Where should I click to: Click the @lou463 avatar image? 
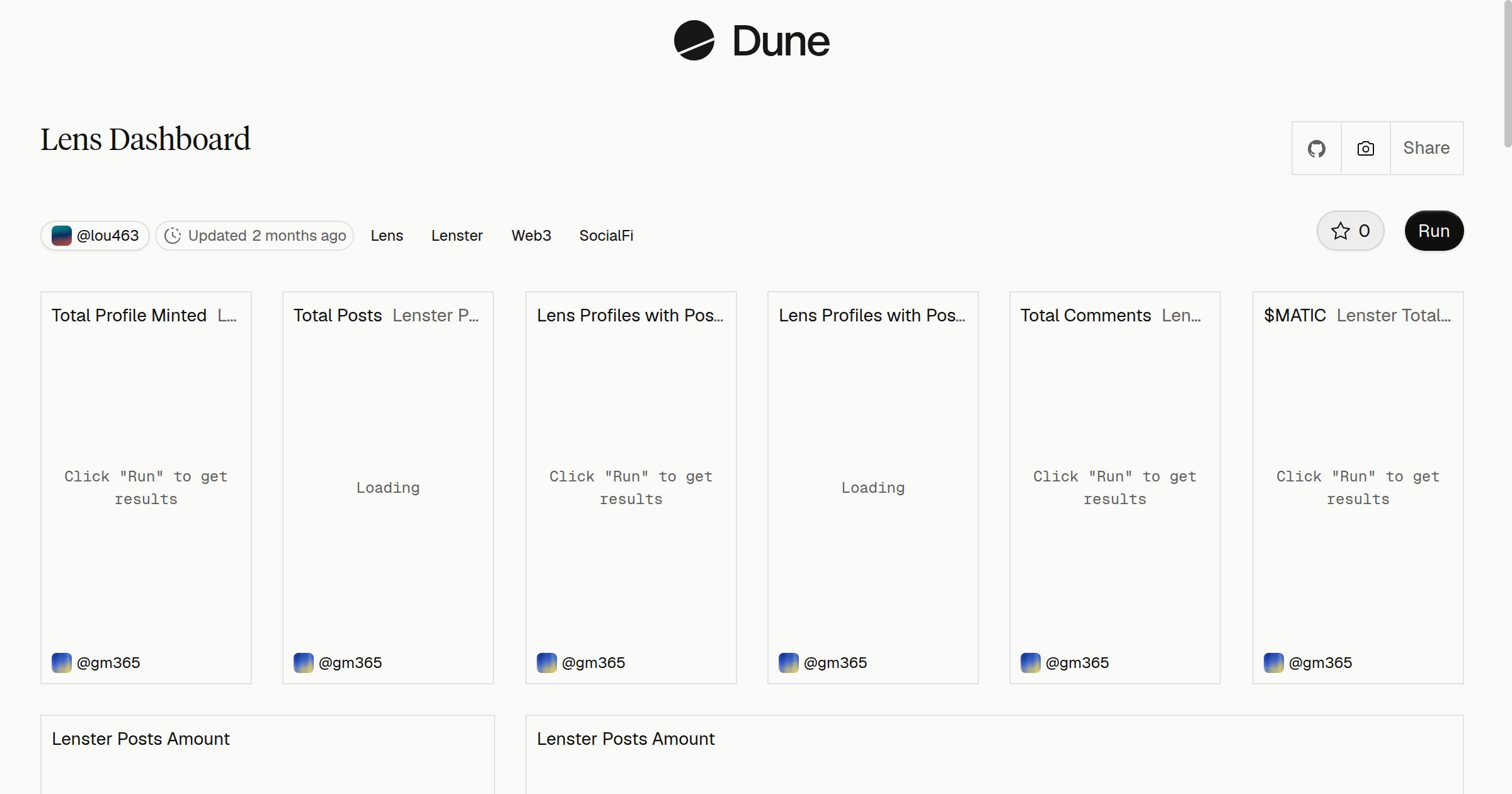click(x=61, y=236)
